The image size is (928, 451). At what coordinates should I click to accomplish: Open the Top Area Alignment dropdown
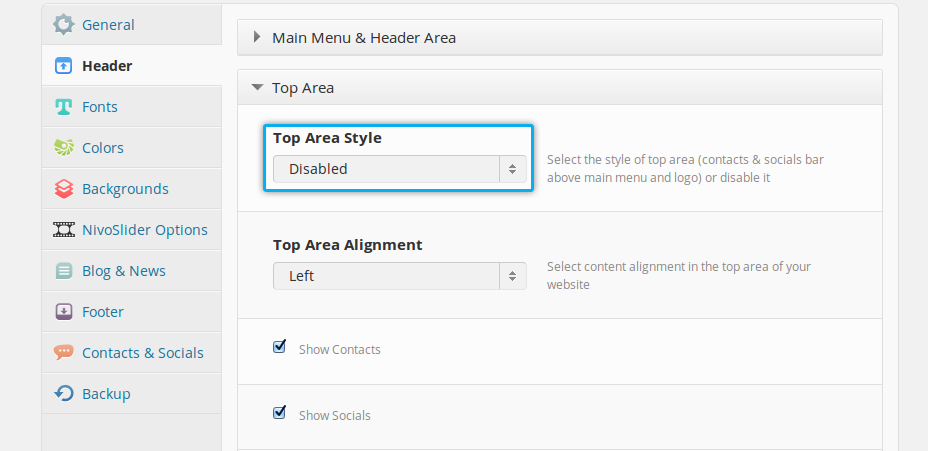pyautogui.click(x=399, y=276)
